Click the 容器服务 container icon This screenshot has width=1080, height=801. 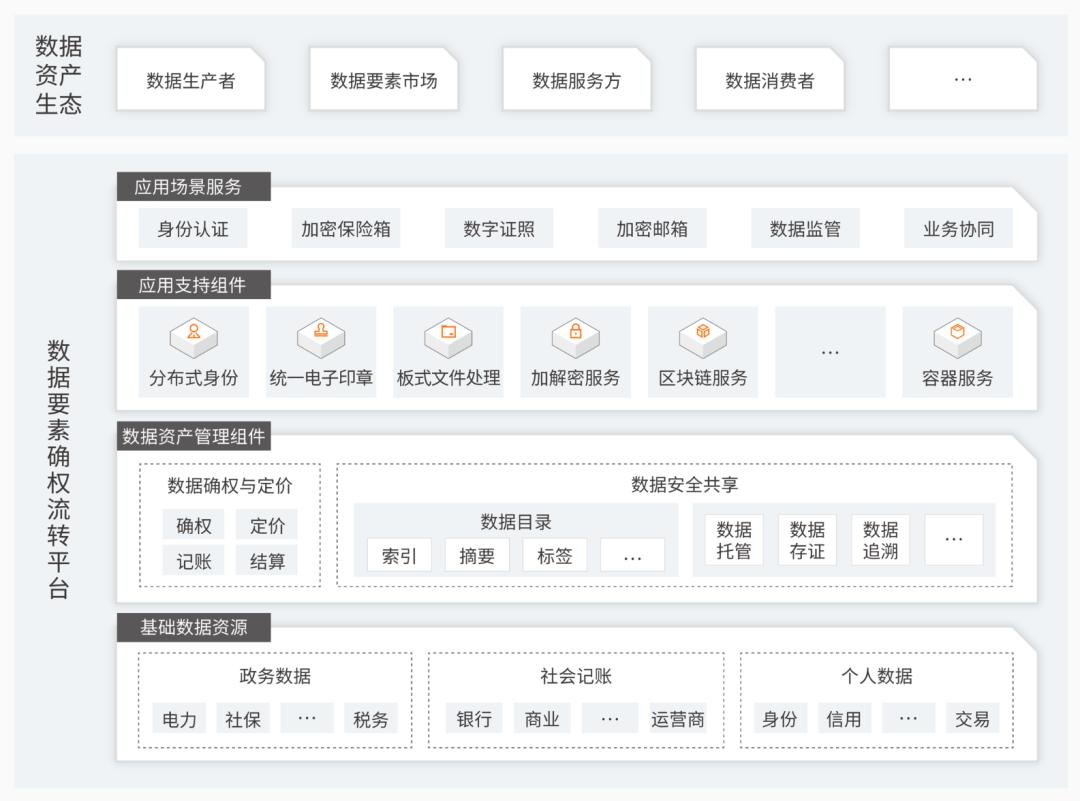tap(957, 338)
